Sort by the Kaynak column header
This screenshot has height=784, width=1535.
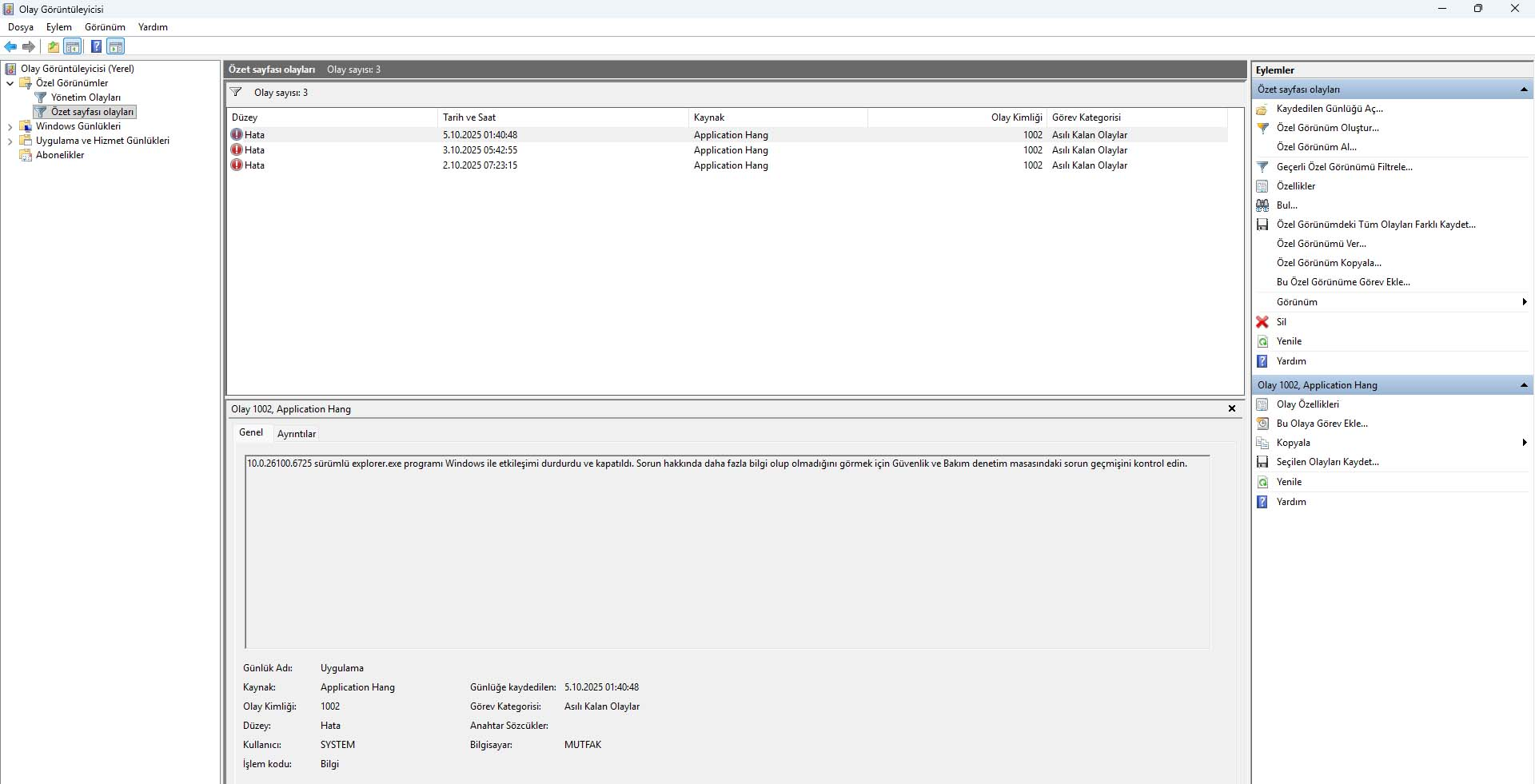(778, 117)
